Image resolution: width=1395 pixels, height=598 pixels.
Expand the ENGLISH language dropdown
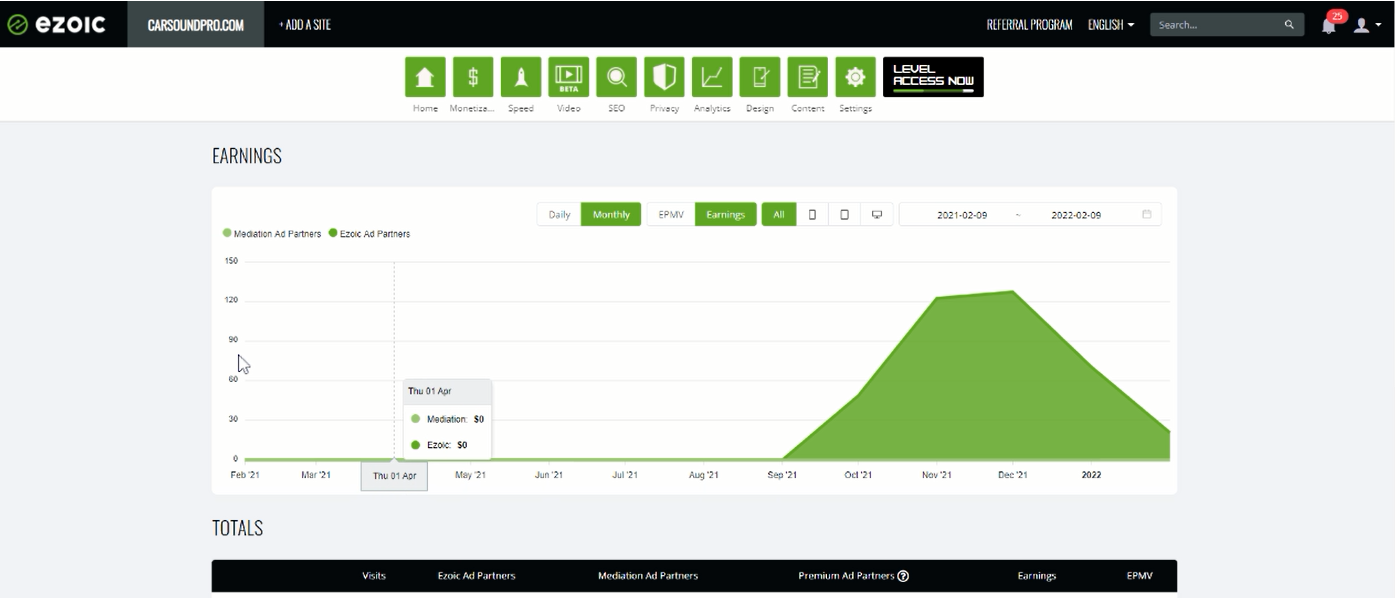1111,25
